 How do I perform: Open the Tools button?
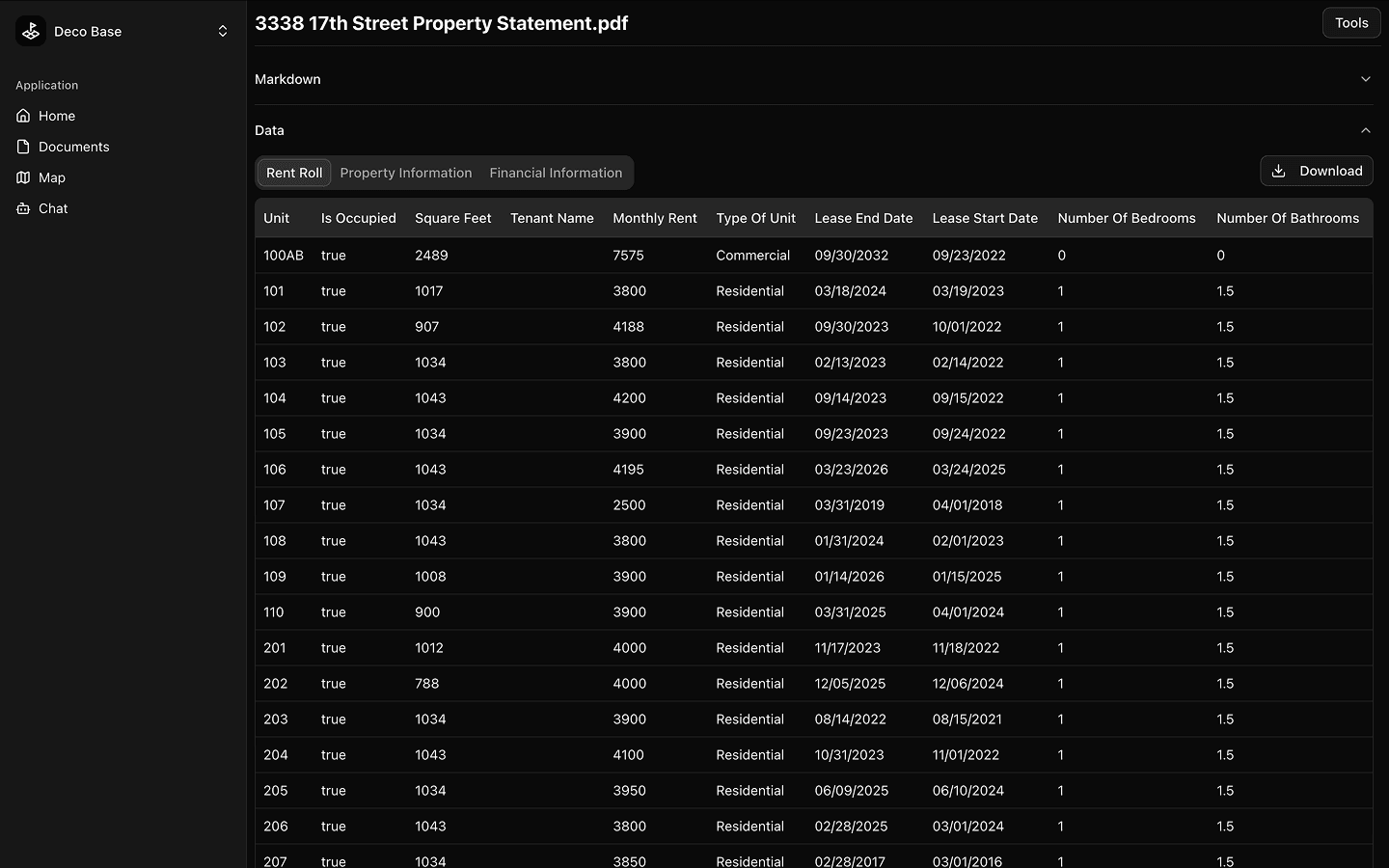tap(1351, 23)
